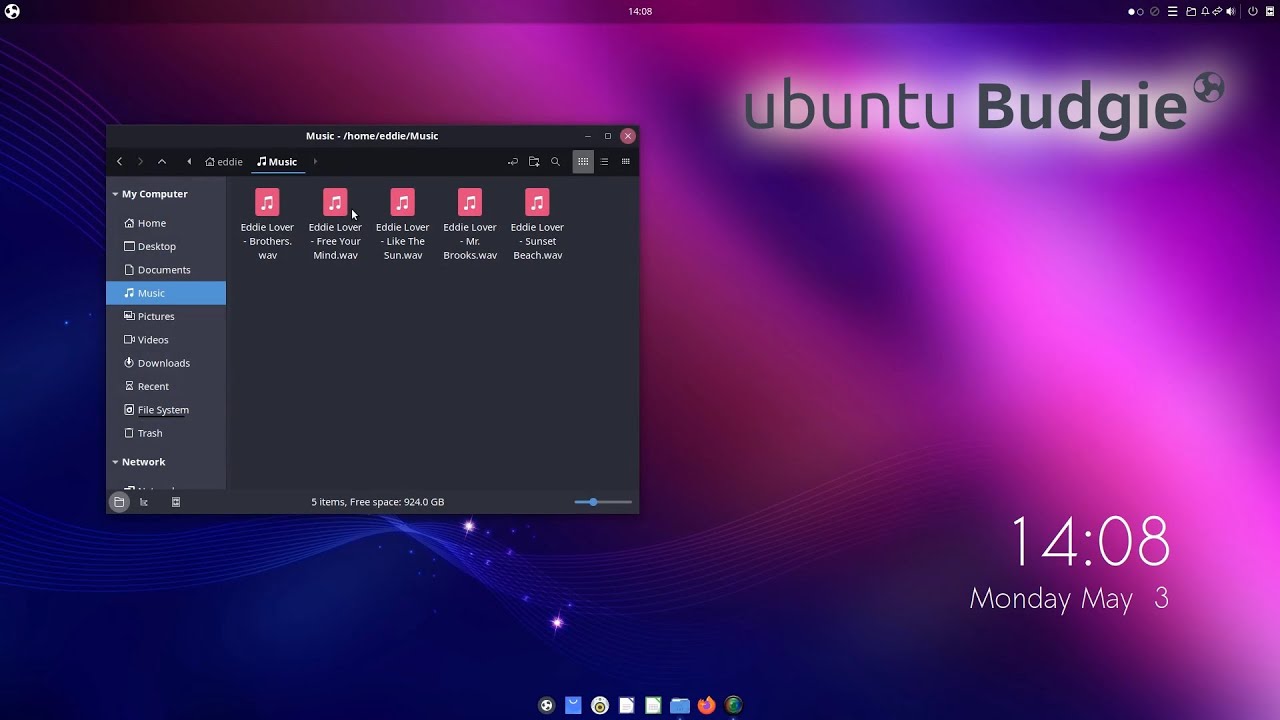
Task: Go up to the parent folder
Action: click(162, 162)
